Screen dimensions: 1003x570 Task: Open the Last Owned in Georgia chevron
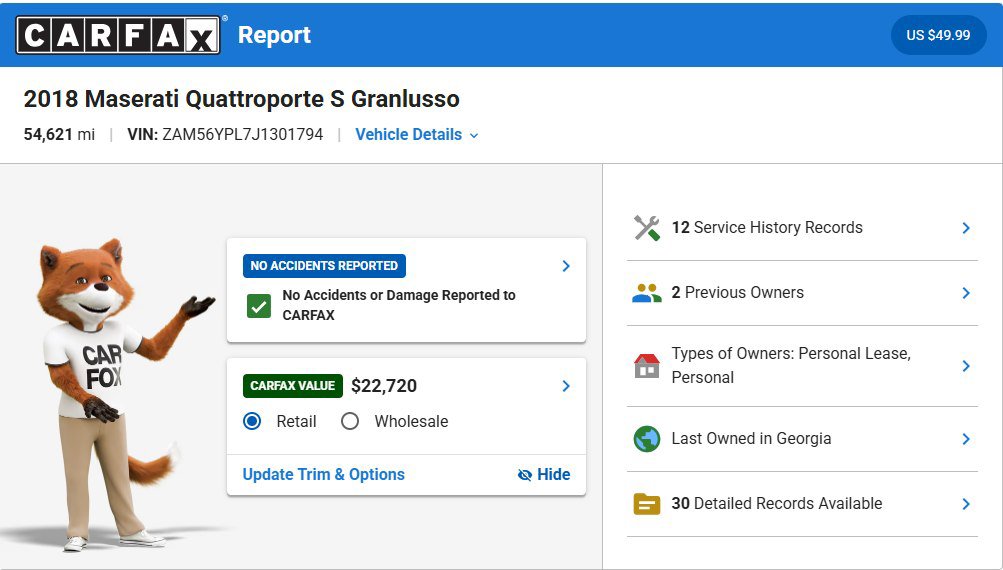pos(966,439)
